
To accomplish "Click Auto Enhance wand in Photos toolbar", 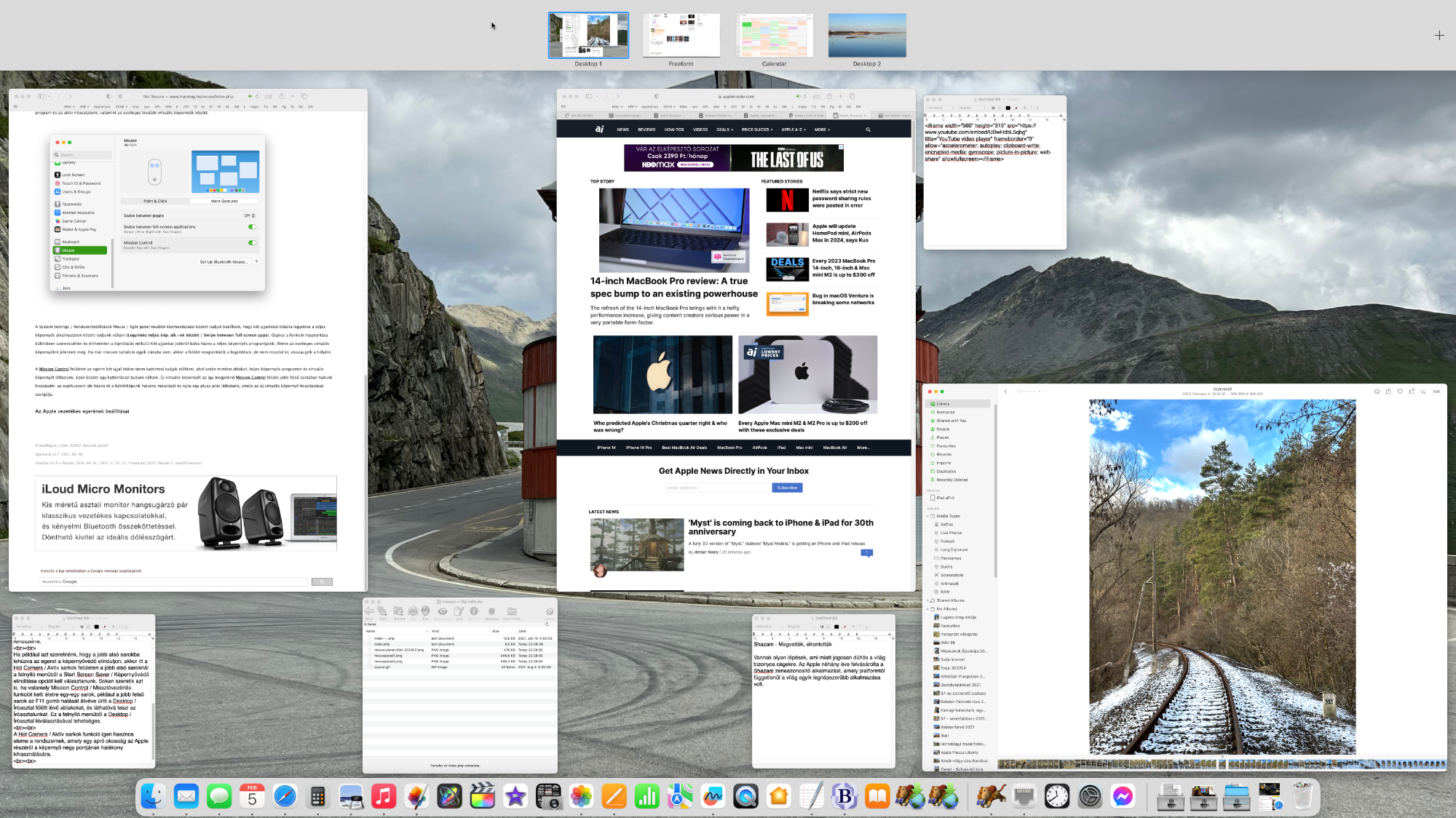I will [1423, 392].
